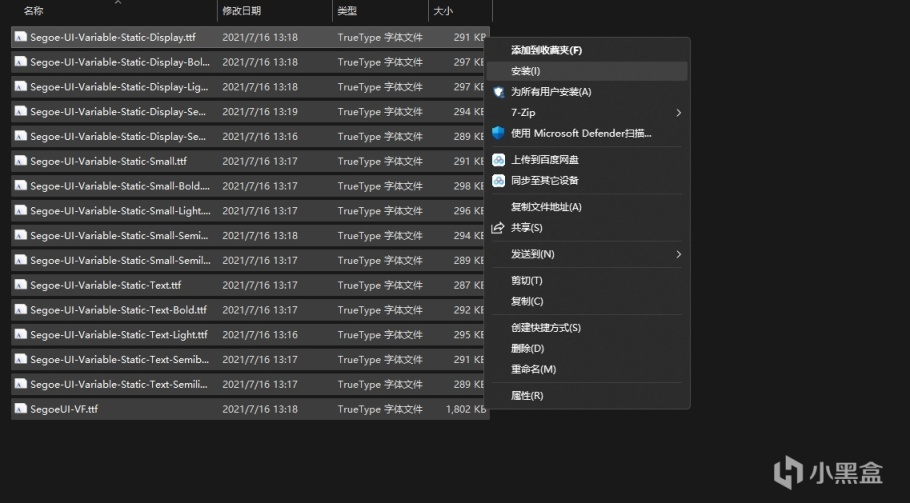Expand the 7-Zip submenu arrow
This screenshot has height=503, width=910.
point(678,113)
